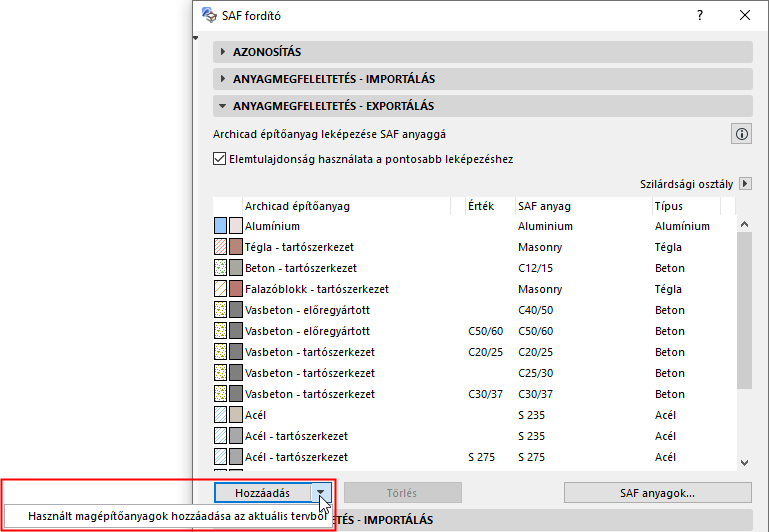
Task: Click the material list scroll down arrow
Action: coord(744,462)
